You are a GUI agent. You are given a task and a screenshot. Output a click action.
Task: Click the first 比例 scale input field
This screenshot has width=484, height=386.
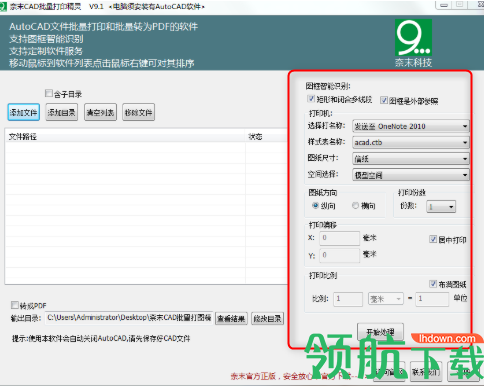[x=348, y=299]
